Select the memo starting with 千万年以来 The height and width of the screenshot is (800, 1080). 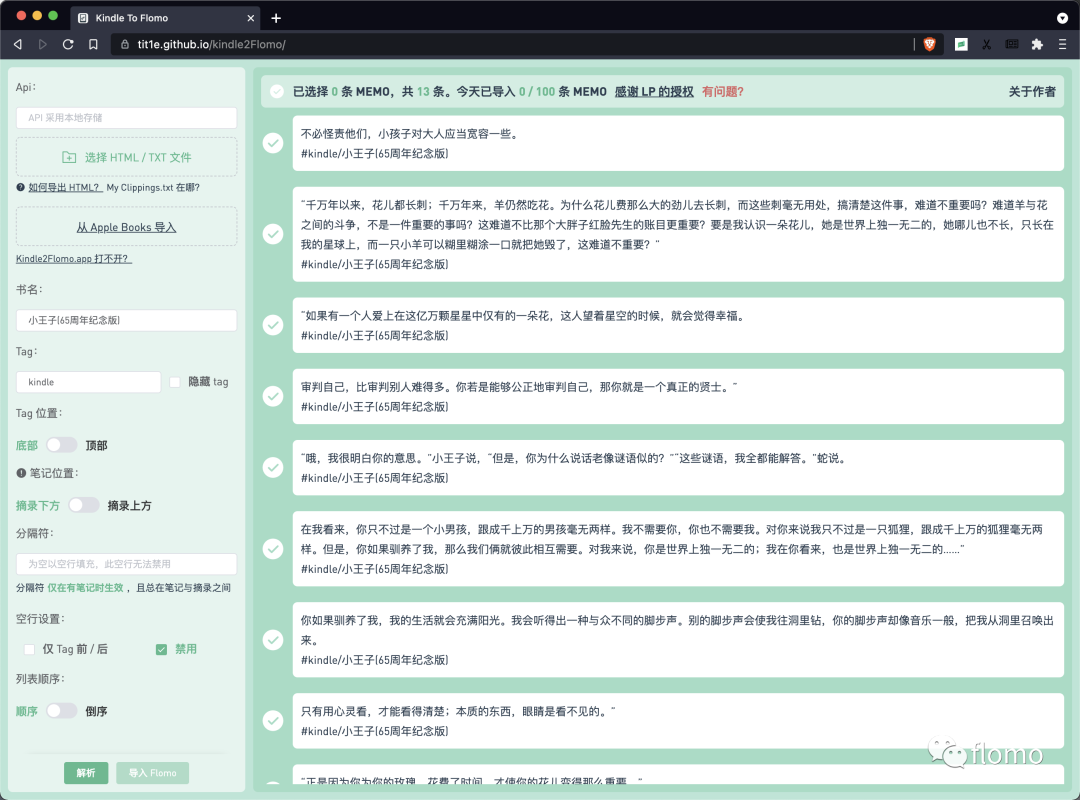[273, 234]
